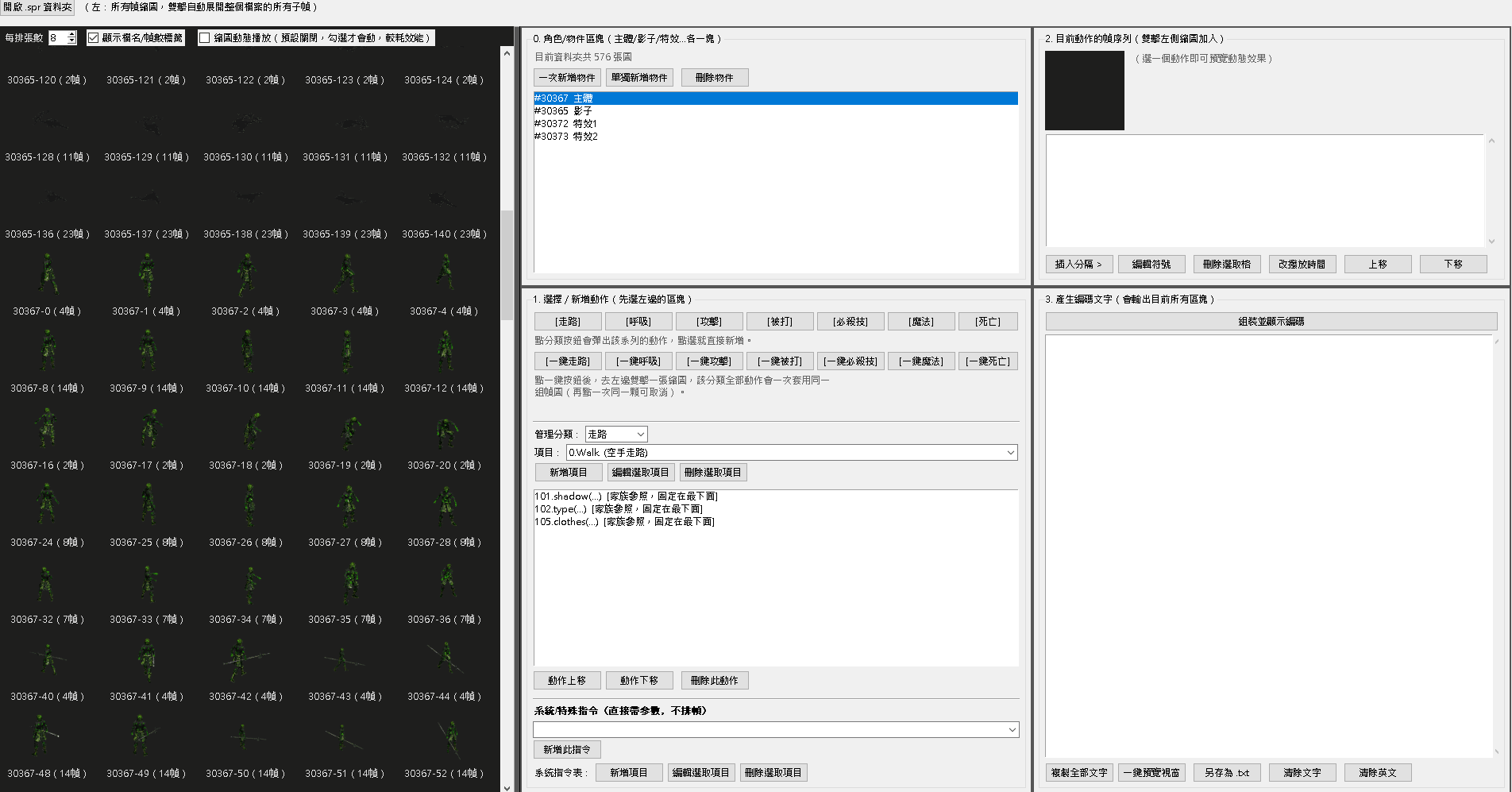Image resolution: width=1512 pixels, height=792 pixels.
Task: Click 複製全部文字 button
Action: click(x=1079, y=772)
